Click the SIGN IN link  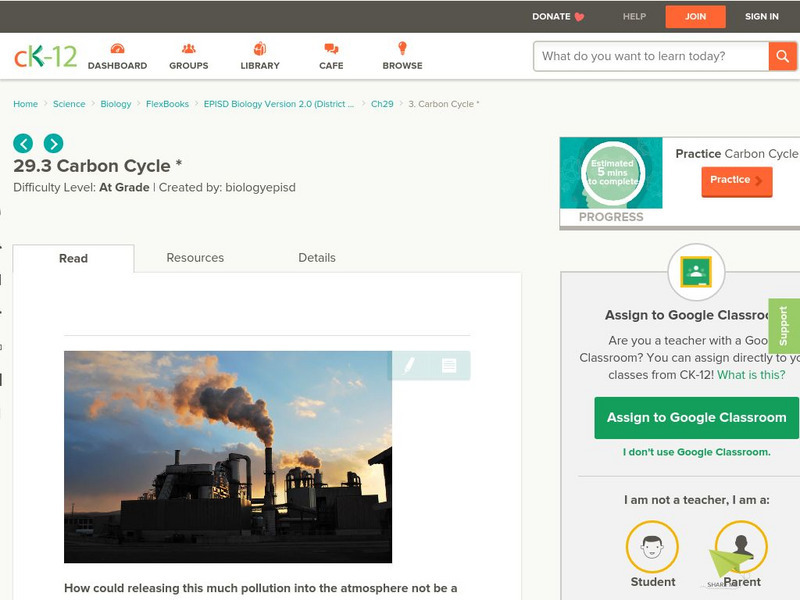pyautogui.click(x=762, y=17)
